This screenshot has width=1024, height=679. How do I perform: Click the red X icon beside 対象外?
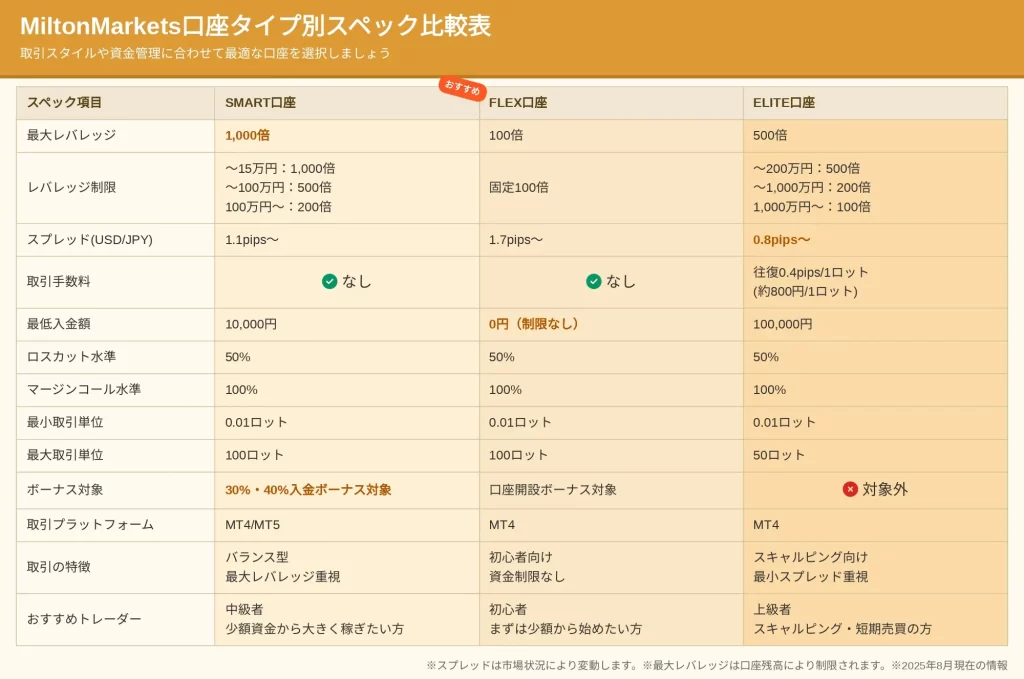pyautogui.click(x=850, y=489)
